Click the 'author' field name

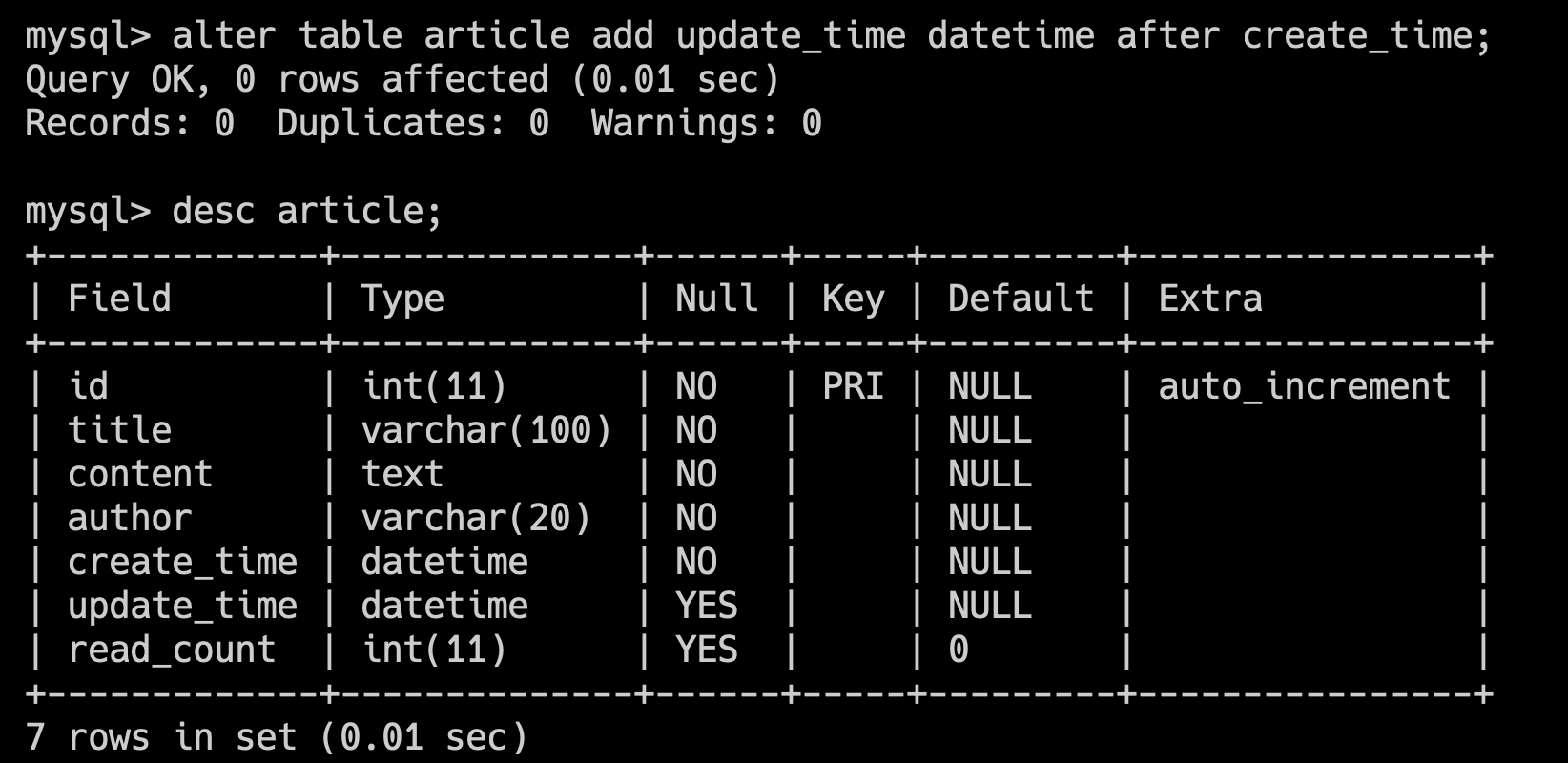click(130, 519)
